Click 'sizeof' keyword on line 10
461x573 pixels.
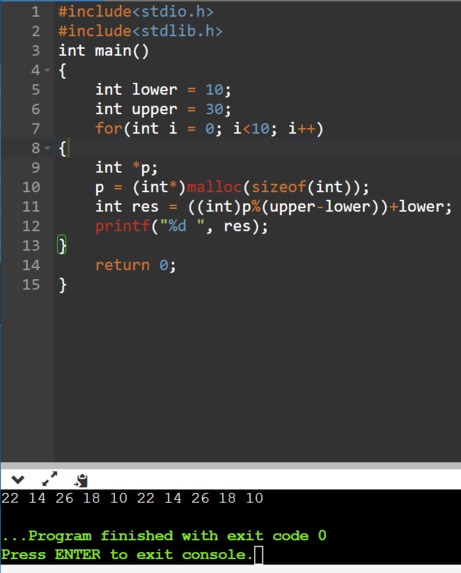tap(278, 187)
